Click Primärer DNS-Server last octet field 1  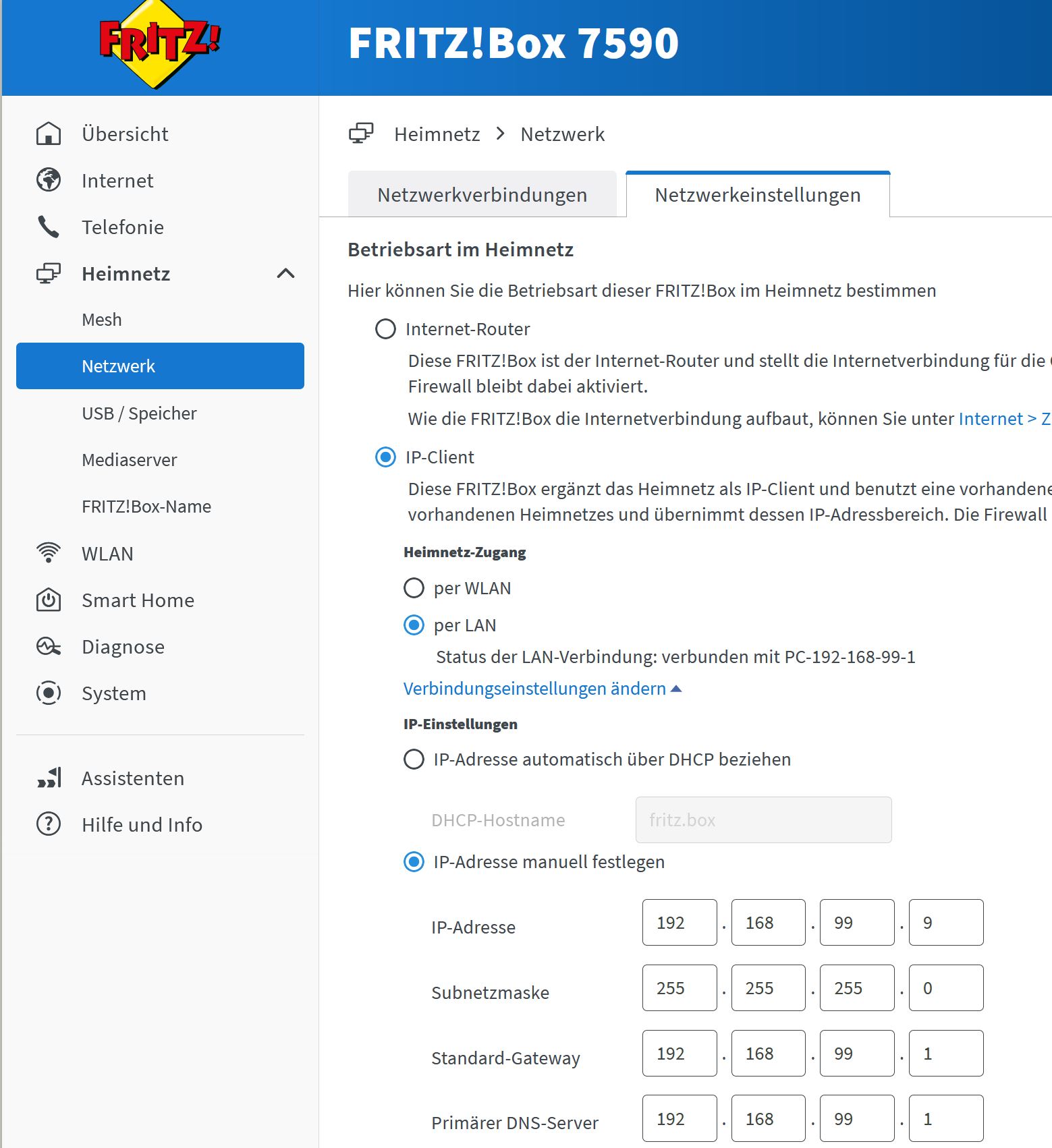[x=946, y=1118]
